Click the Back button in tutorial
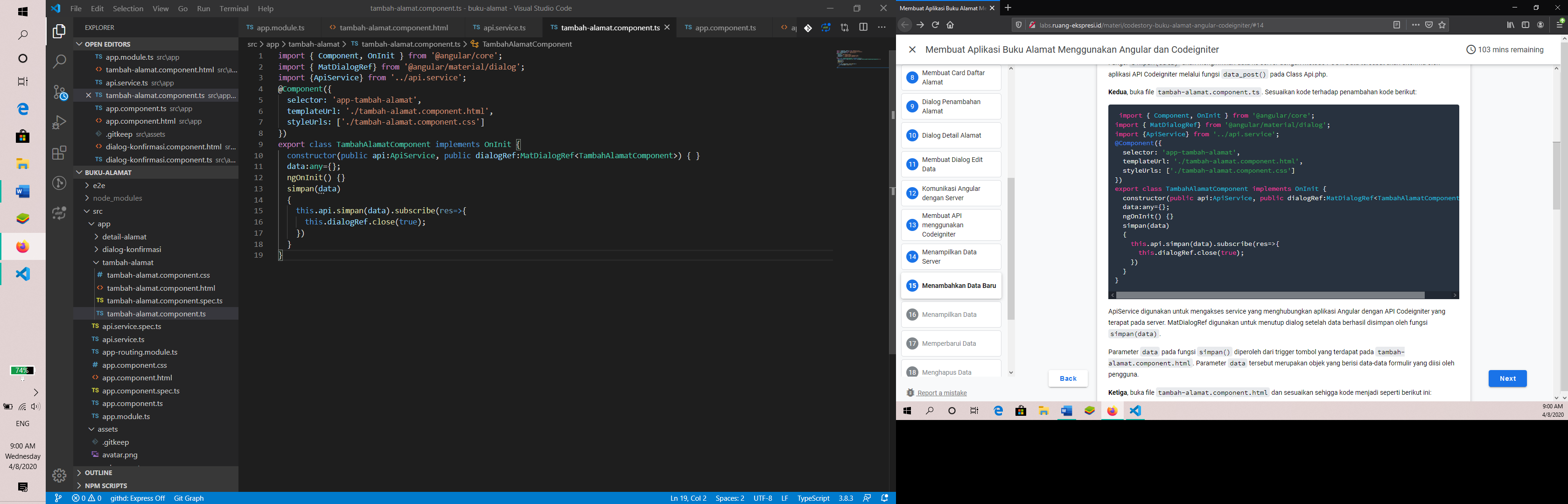This screenshot has height=504, width=1568. [x=1068, y=378]
